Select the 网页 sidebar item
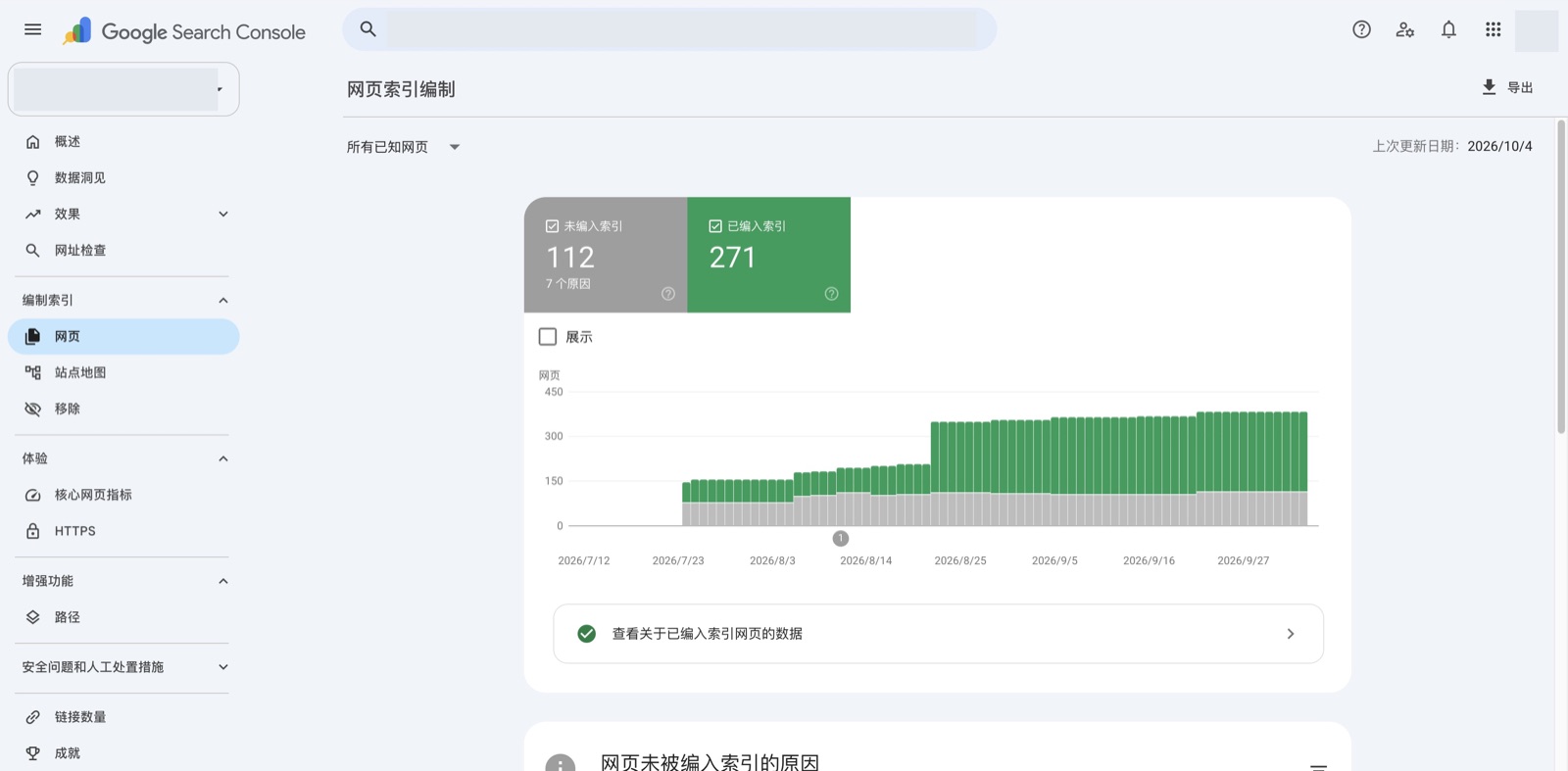This screenshot has height=771, width=1568. 123,336
